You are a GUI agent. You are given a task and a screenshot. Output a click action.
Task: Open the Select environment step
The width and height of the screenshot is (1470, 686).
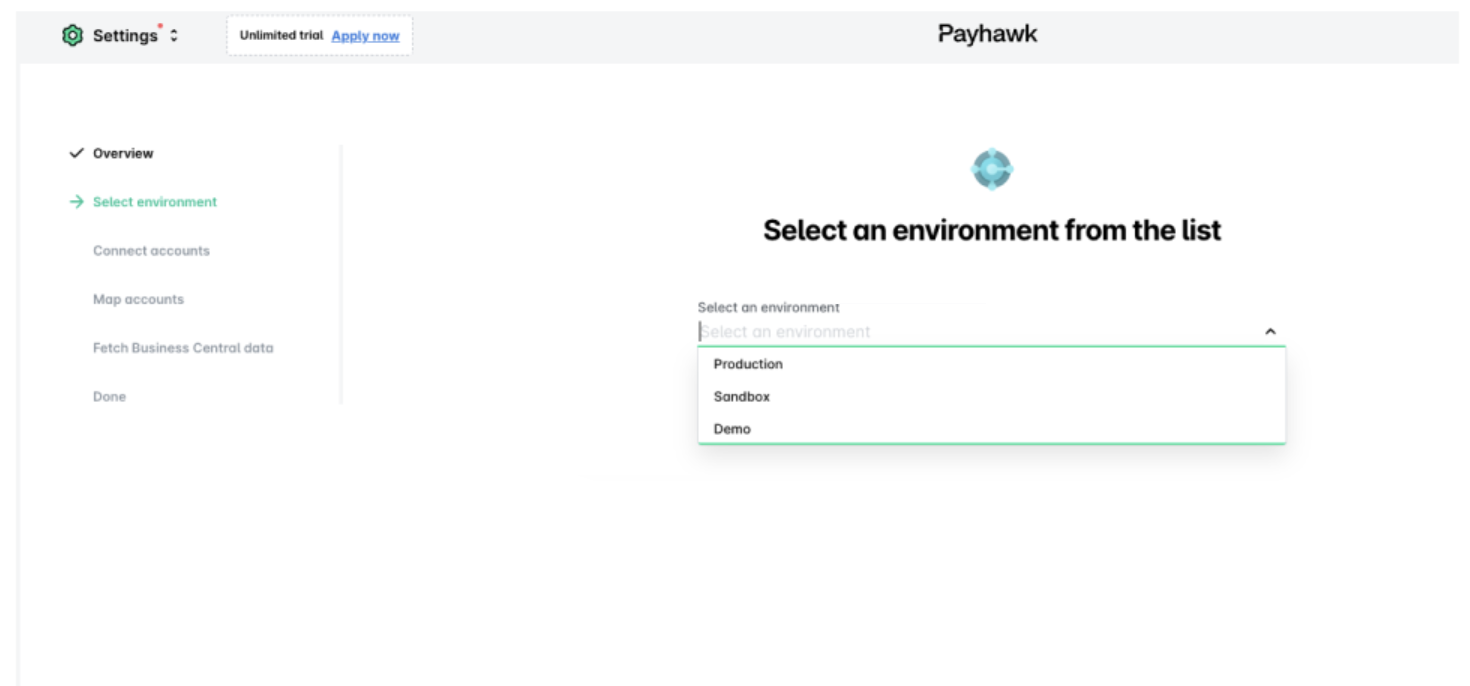(x=155, y=202)
